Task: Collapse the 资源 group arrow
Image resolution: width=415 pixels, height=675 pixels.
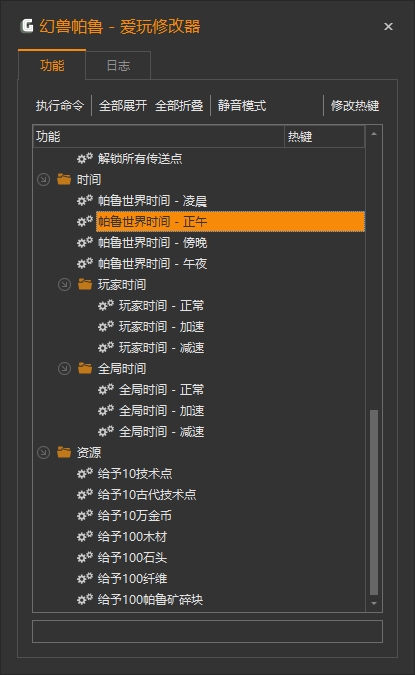Action: point(43,452)
